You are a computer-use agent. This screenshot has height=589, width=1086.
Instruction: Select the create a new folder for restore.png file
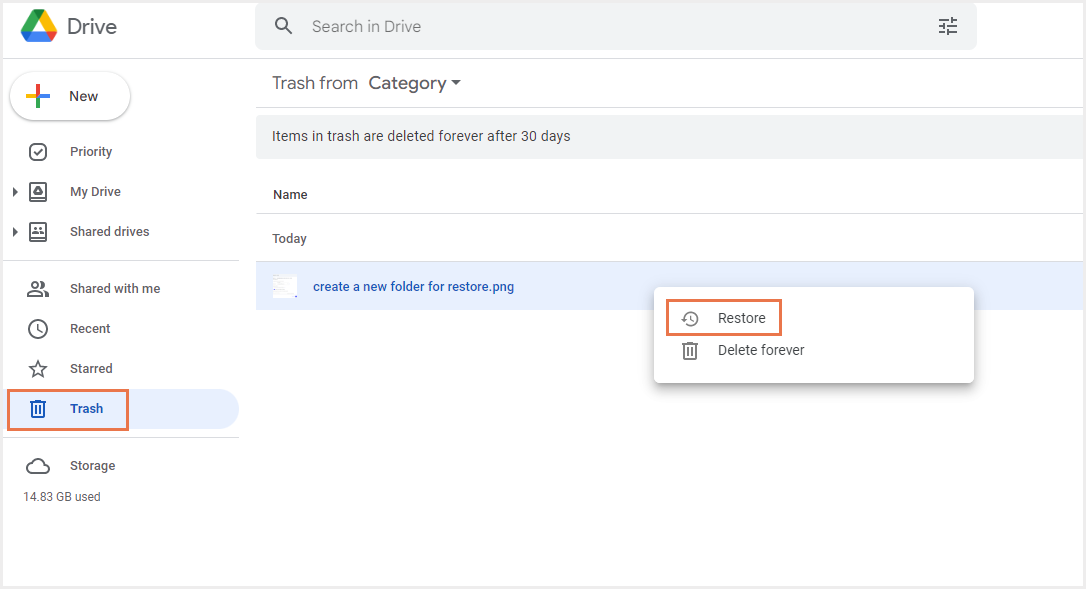(x=413, y=287)
